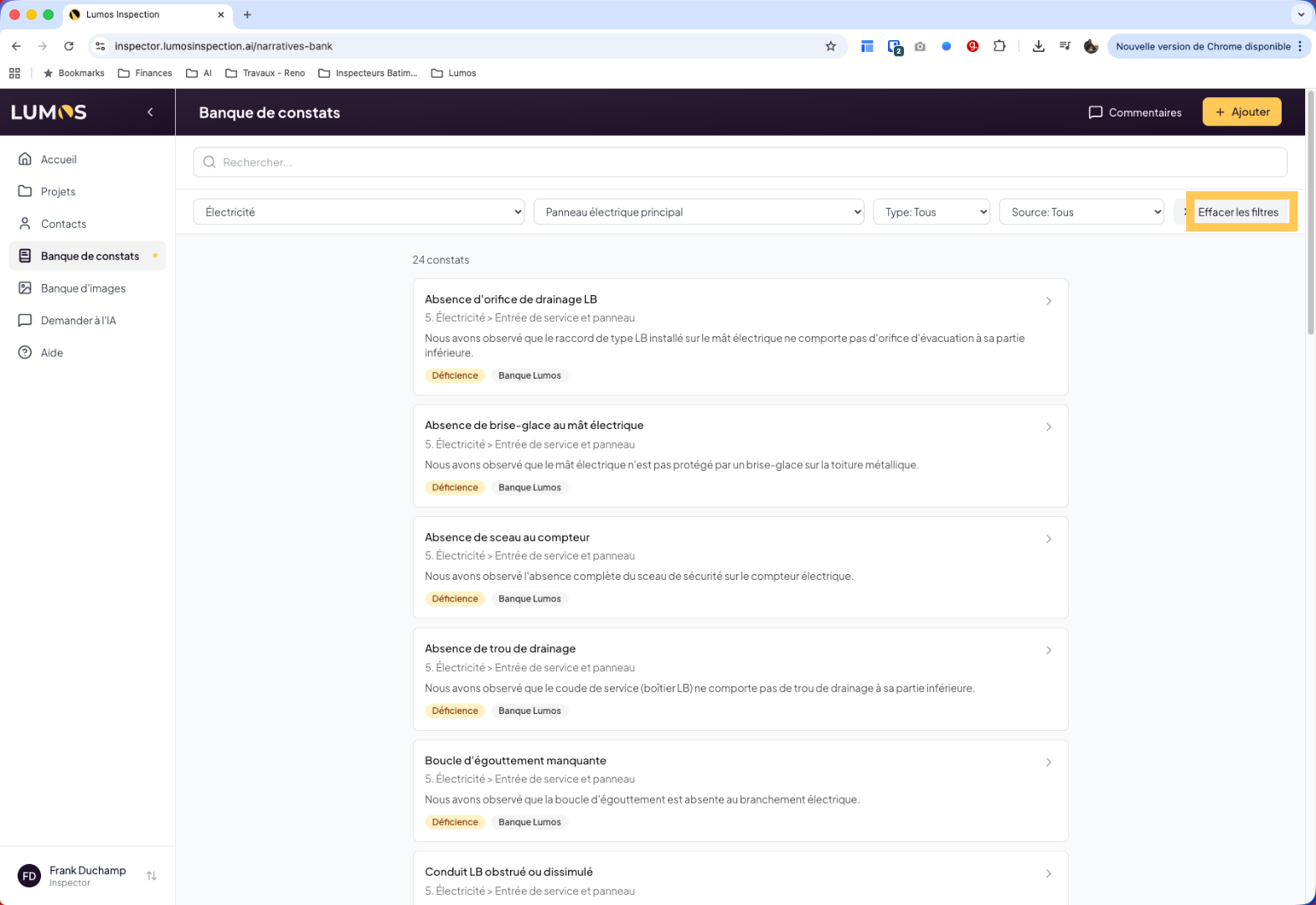
Task: Click Effacer les filtres button
Action: 1238,212
